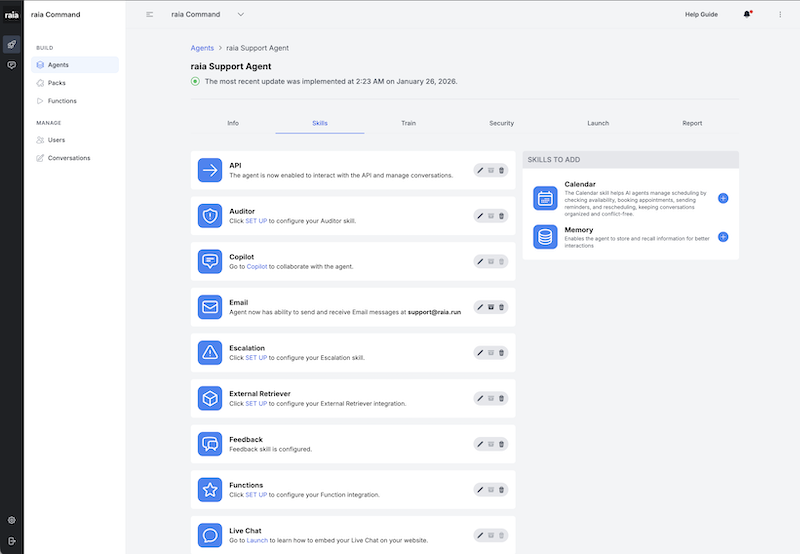The width and height of the screenshot is (800, 554).
Task: Delete the Feedback skill with trash icon
Action: point(502,444)
